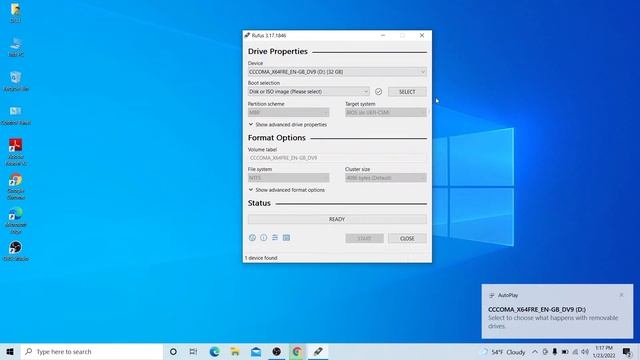This screenshot has width=640, height=360.
Task: Open notification center icon
Action: coord(627,351)
